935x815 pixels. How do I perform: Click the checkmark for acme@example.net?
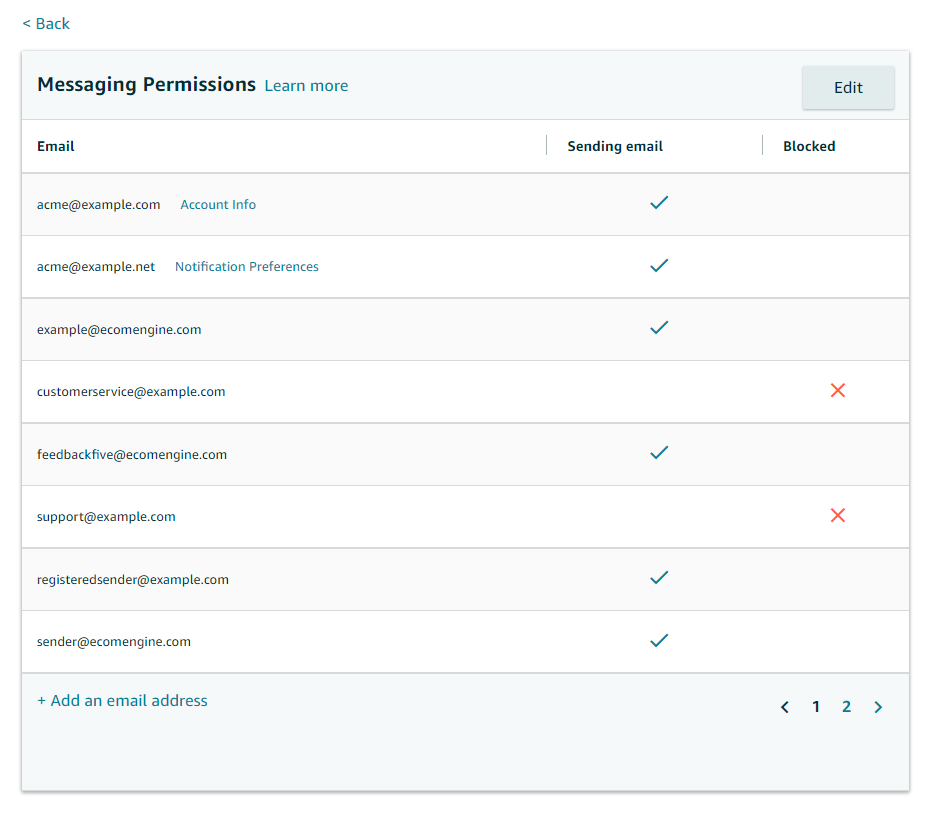point(658,266)
